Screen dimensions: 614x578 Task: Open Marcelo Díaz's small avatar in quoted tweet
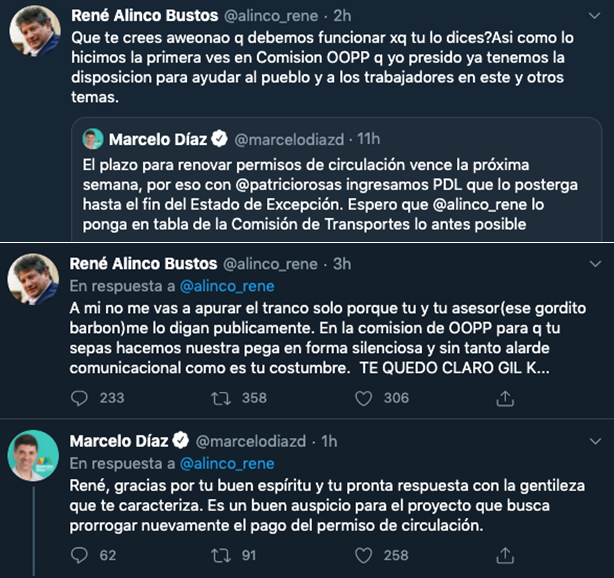pyautogui.click(x=94, y=138)
